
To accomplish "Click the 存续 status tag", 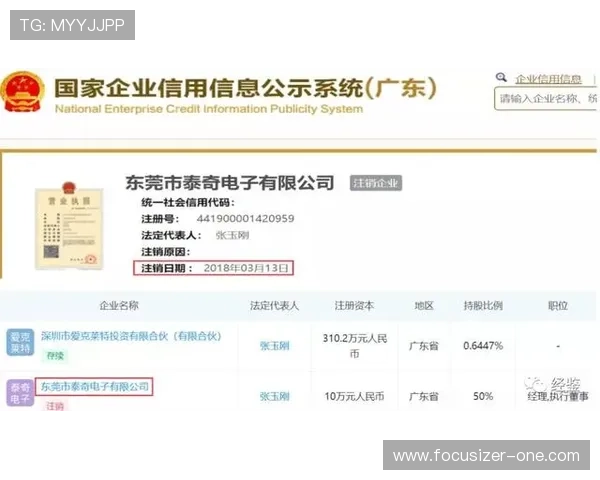I will click(x=55, y=356).
